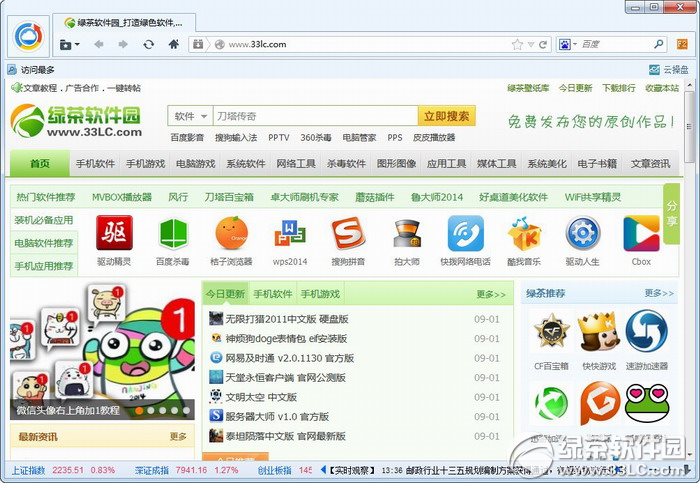700x490 pixels.
Task: Open 速游加速器 icon
Action: tap(646, 331)
